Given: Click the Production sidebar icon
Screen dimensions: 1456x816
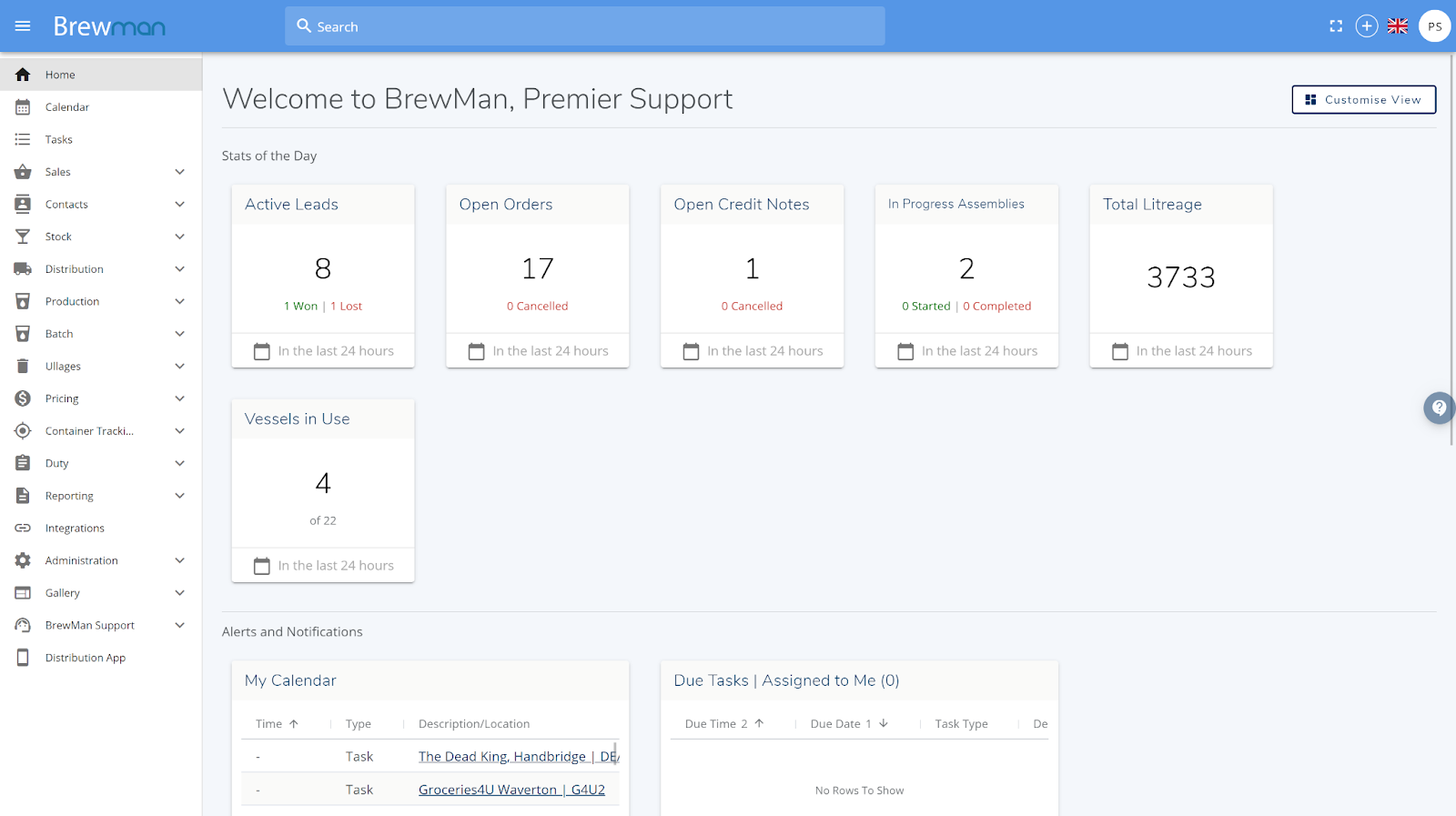Looking at the screenshot, I should coord(23,301).
